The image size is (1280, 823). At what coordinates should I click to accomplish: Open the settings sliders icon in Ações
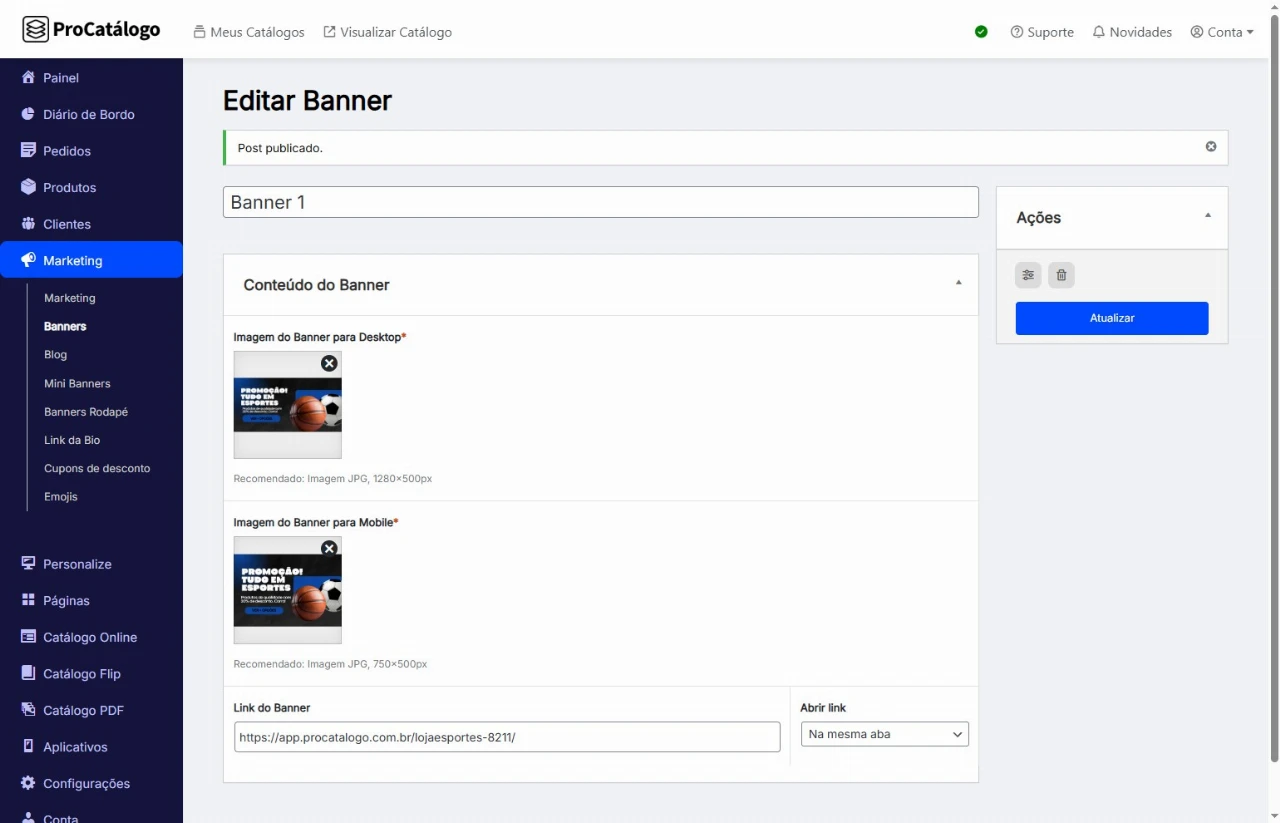pyautogui.click(x=1028, y=275)
